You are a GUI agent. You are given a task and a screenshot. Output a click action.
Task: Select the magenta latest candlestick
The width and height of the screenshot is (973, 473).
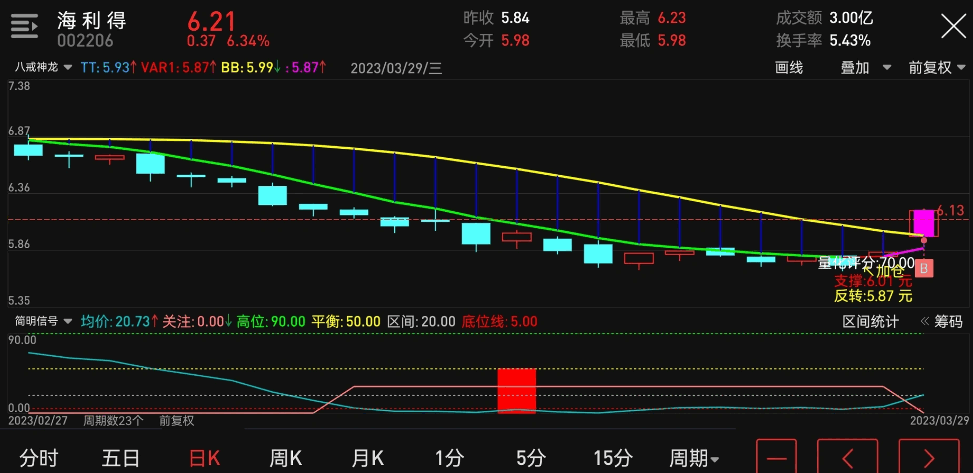coord(924,223)
